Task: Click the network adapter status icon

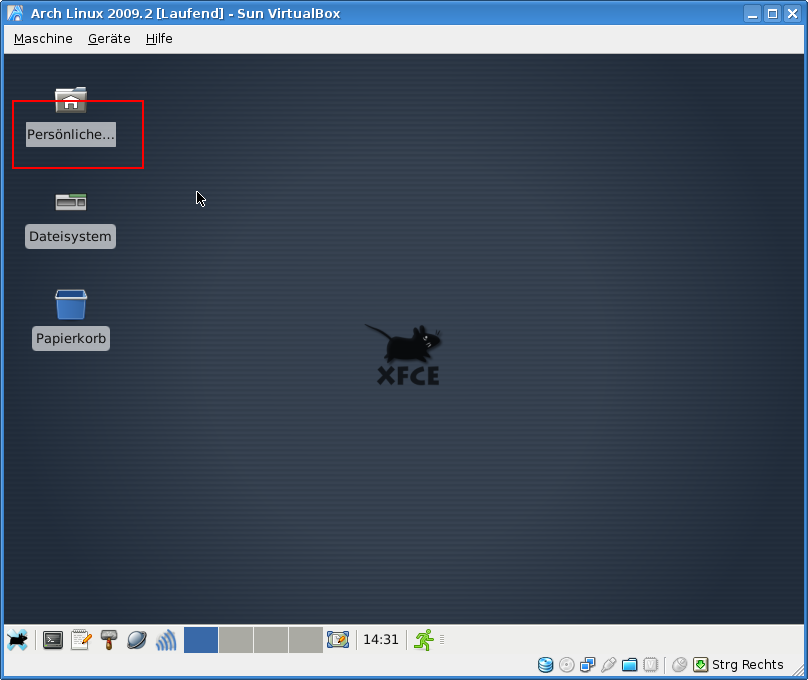Action: coord(587,665)
